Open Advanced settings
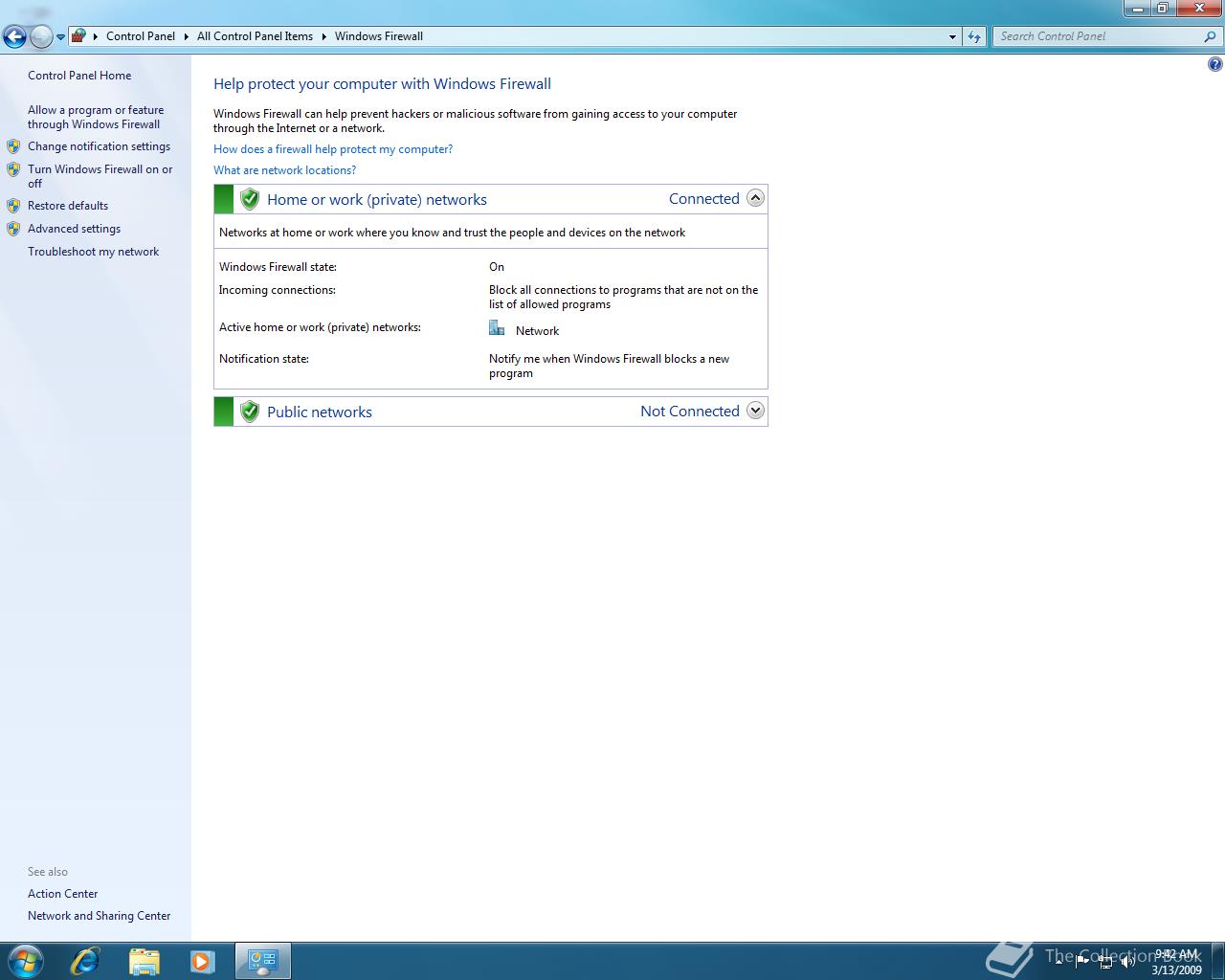 pos(74,229)
